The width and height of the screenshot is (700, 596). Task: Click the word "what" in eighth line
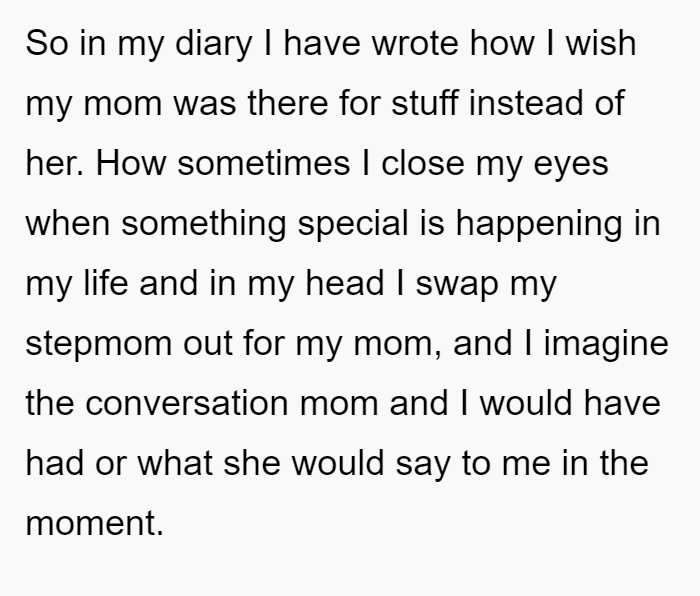(175, 463)
